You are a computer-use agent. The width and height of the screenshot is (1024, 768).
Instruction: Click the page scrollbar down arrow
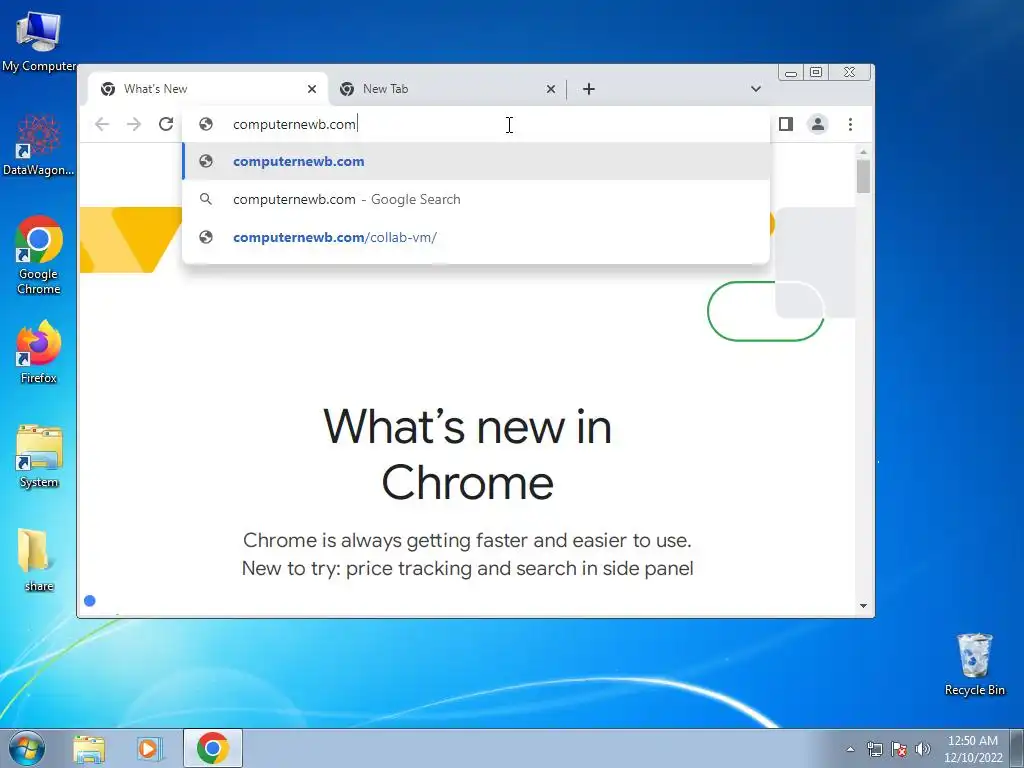click(x=863, y=606)
